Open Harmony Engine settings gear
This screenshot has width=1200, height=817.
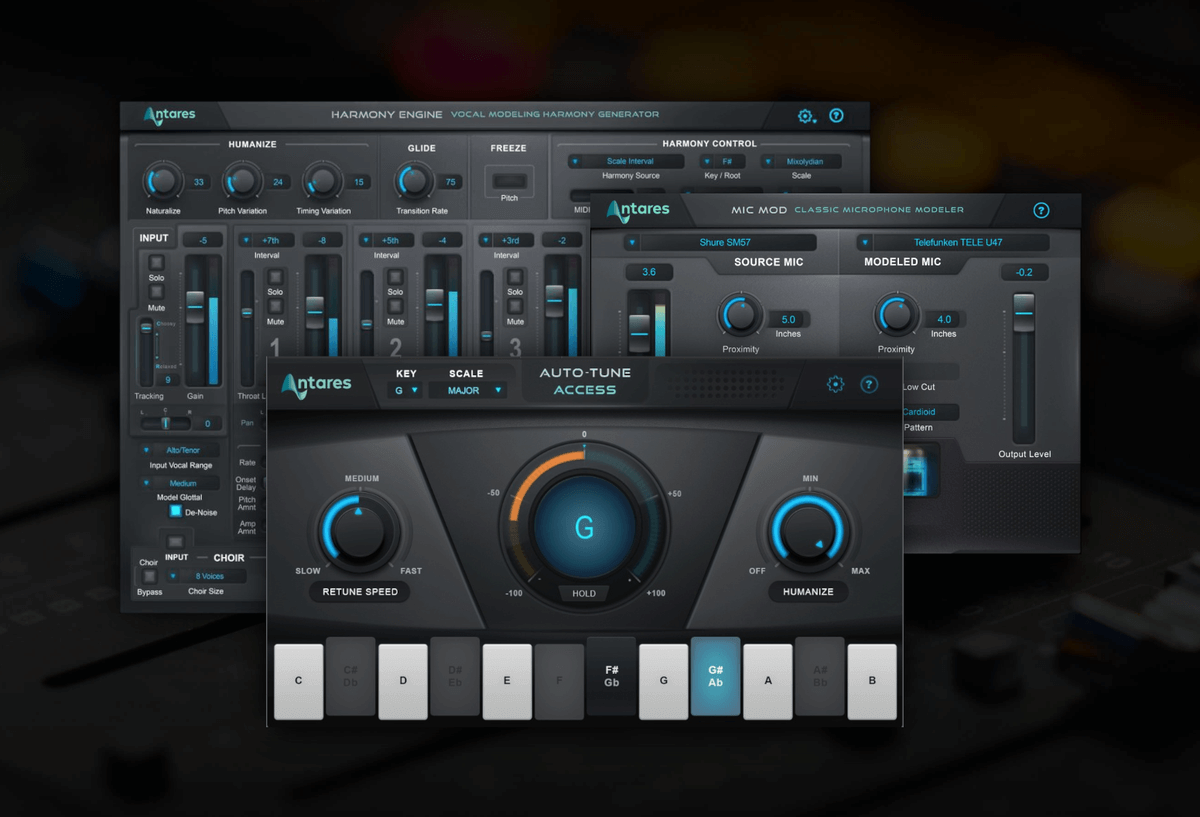[806, 116]
